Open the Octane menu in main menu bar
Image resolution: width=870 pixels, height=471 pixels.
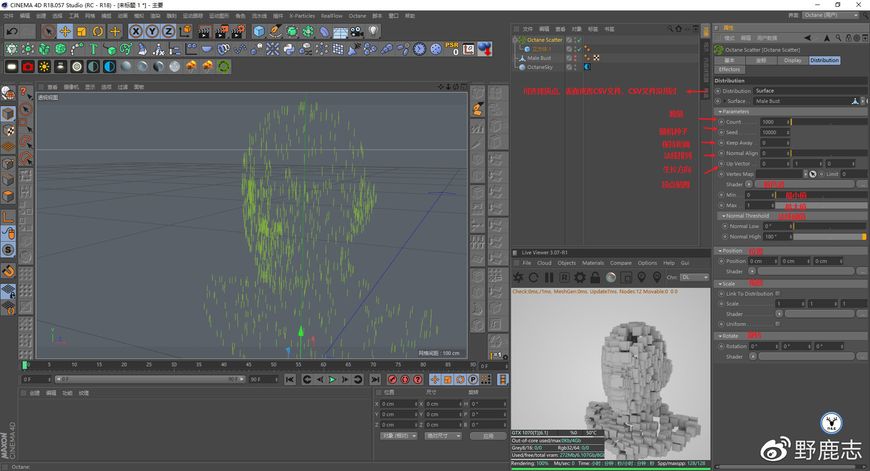[x=357, y=16]
